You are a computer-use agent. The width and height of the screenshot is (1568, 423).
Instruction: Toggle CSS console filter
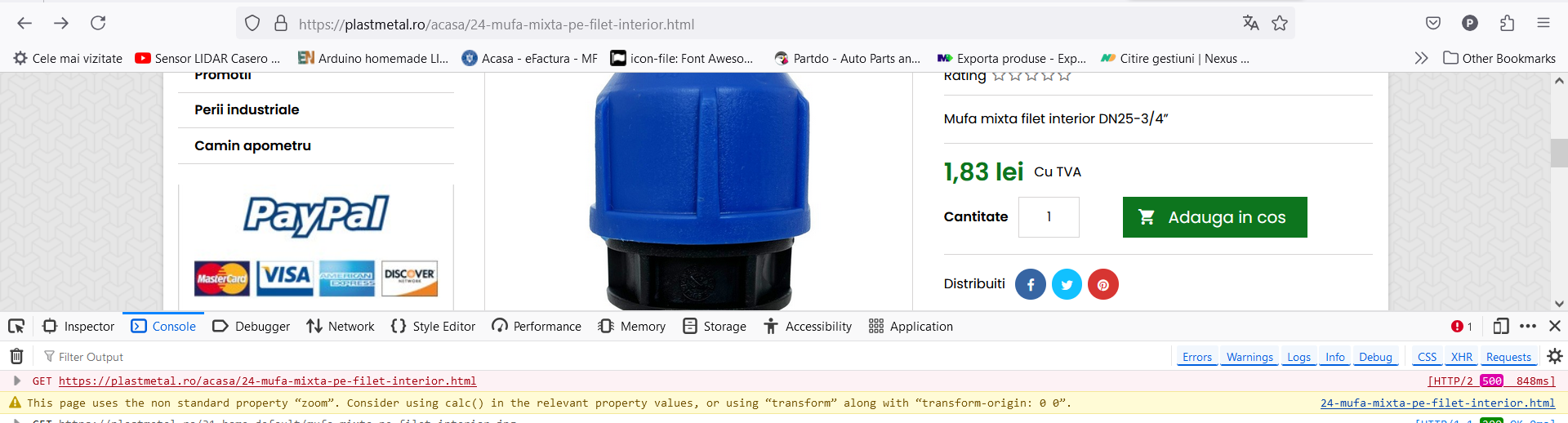click(x=1427, y=357)
